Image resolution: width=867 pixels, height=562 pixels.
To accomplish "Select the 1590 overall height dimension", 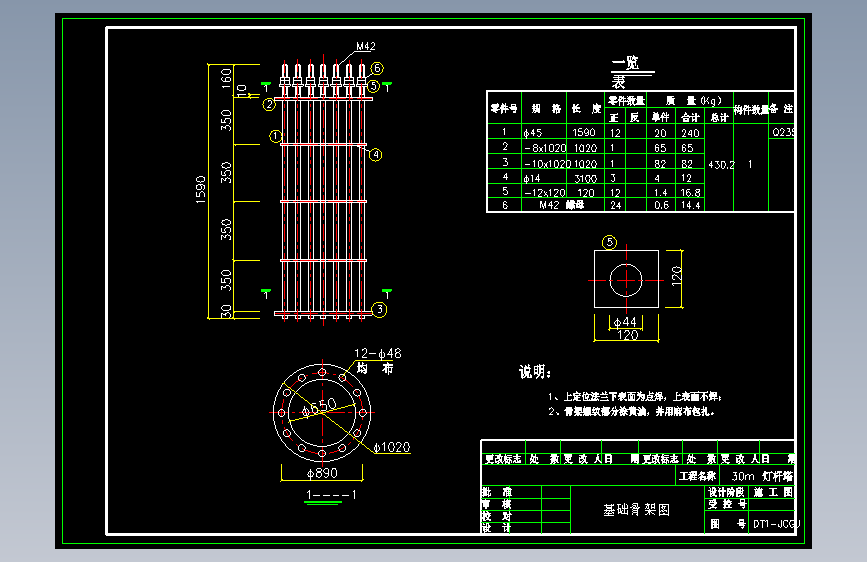I will click(x=201, y=190).
